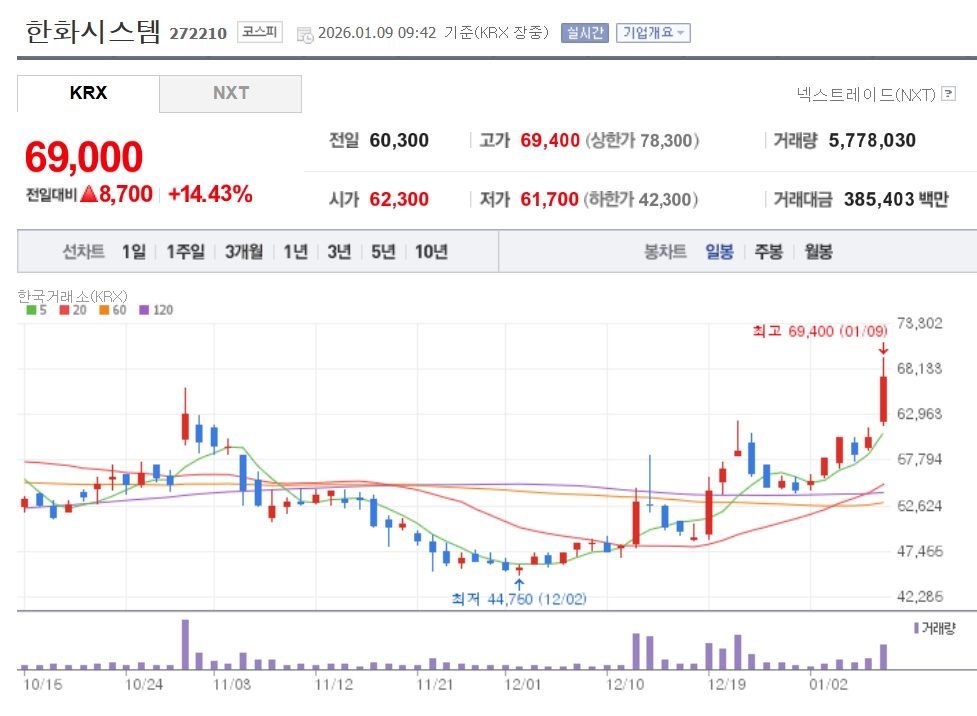Click the red 최고 high marker arrow
Screen dimensions: 977x716
click(x=883, y=348)
